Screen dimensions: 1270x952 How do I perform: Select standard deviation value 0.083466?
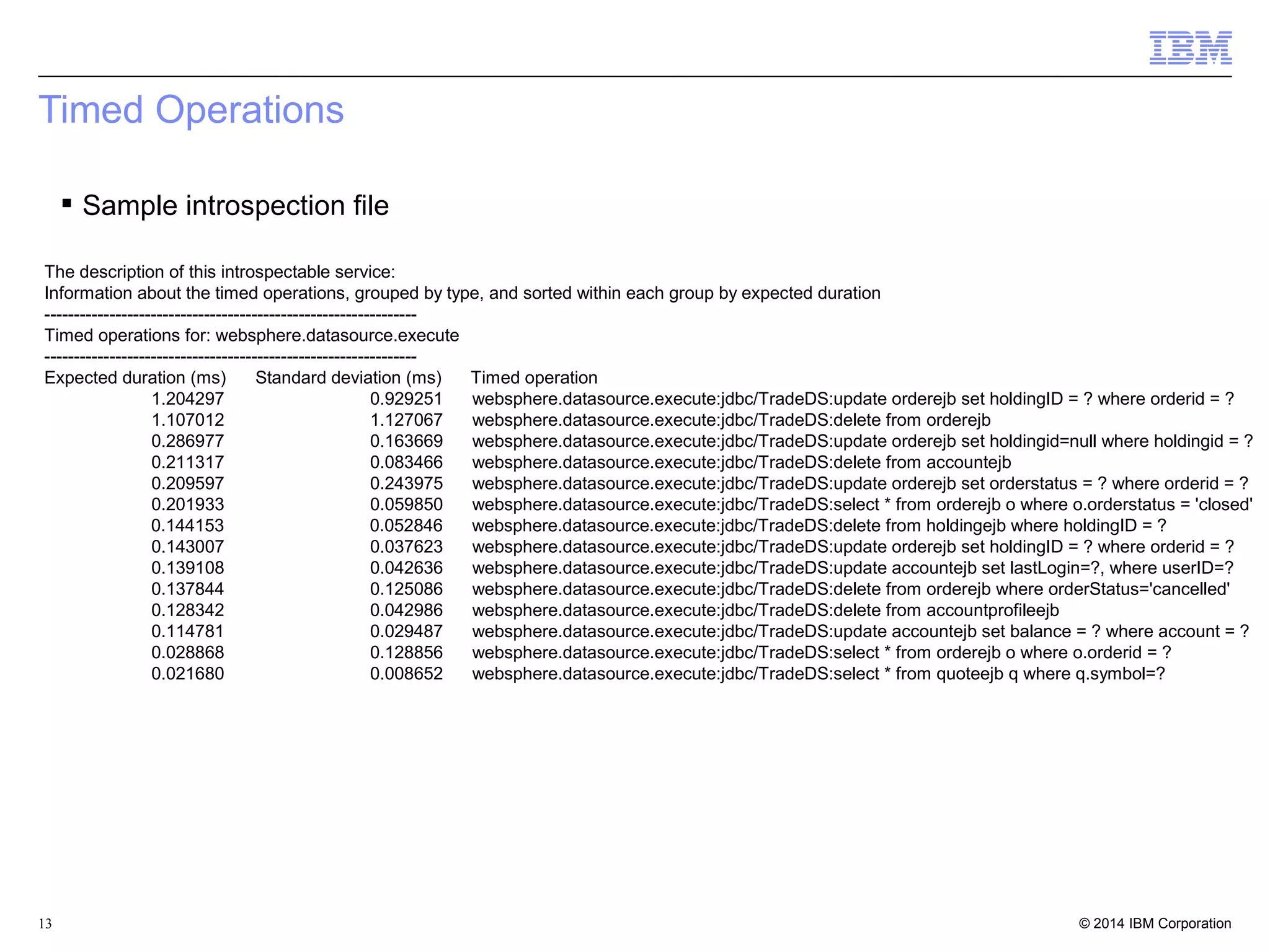coord(406,462)
